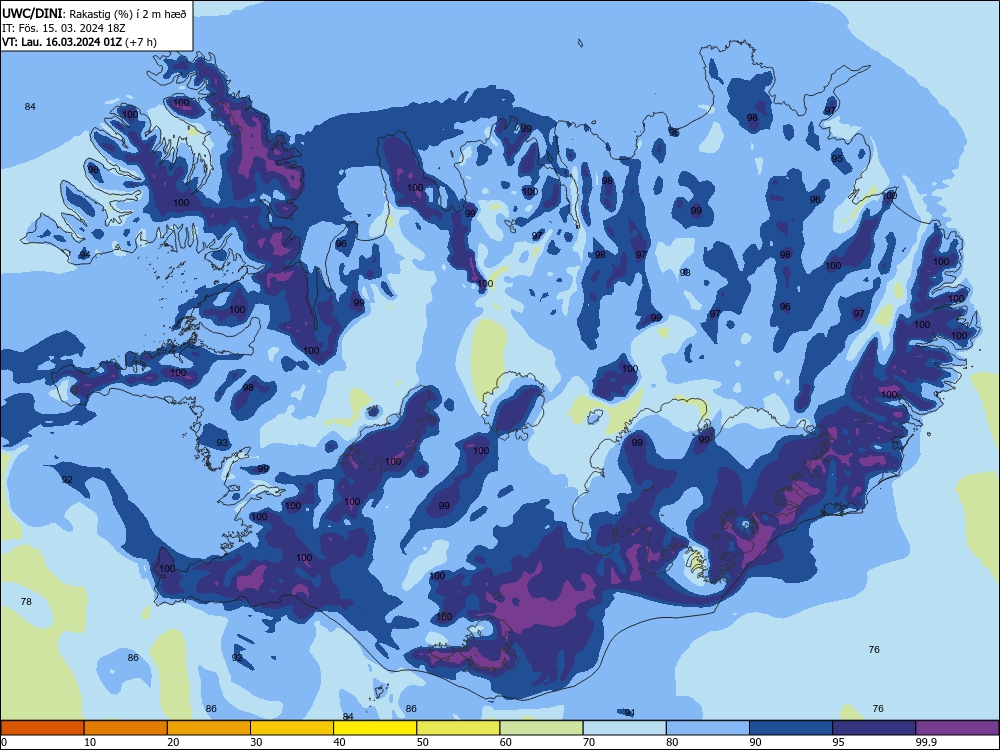Click the 0–10 dark orange legend swatch
This screenshot has width=1000, height=750.
click(x=42, y=728)
